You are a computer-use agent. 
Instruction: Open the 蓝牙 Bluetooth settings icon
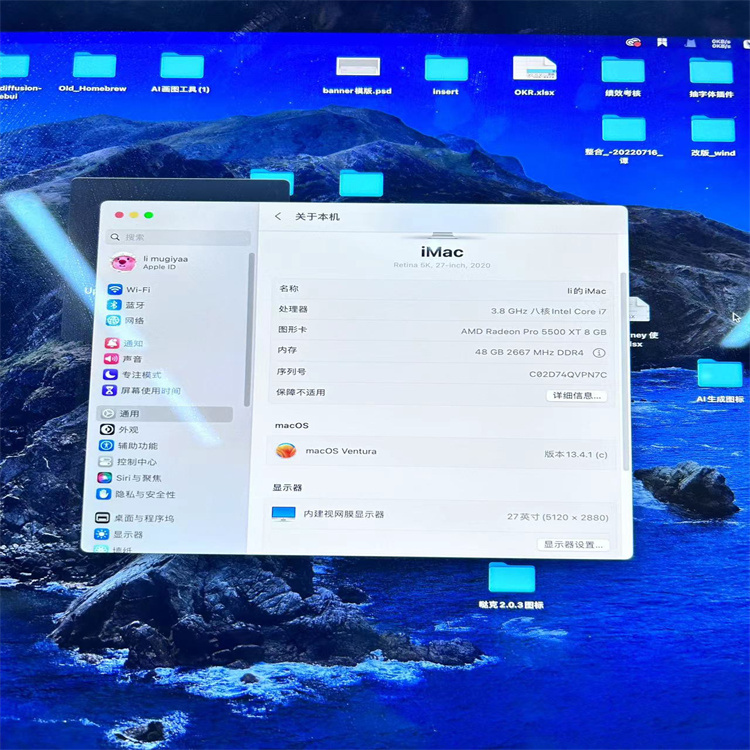tap(114, 305)
